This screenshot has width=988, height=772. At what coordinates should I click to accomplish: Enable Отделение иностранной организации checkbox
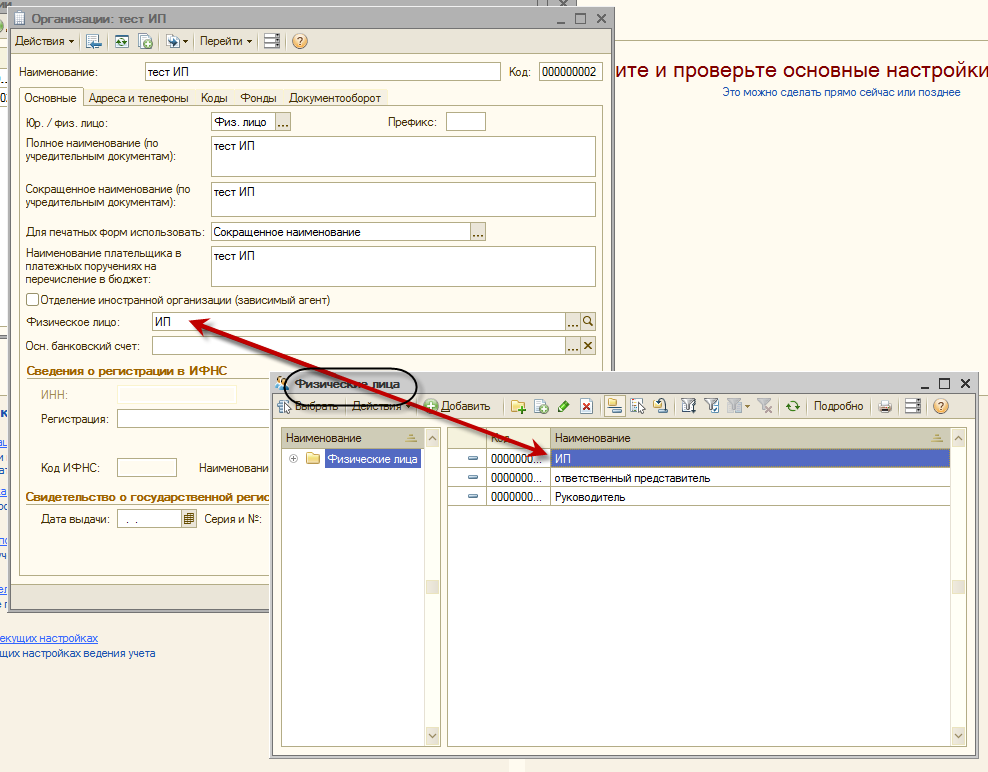click(x=32, y=299)
